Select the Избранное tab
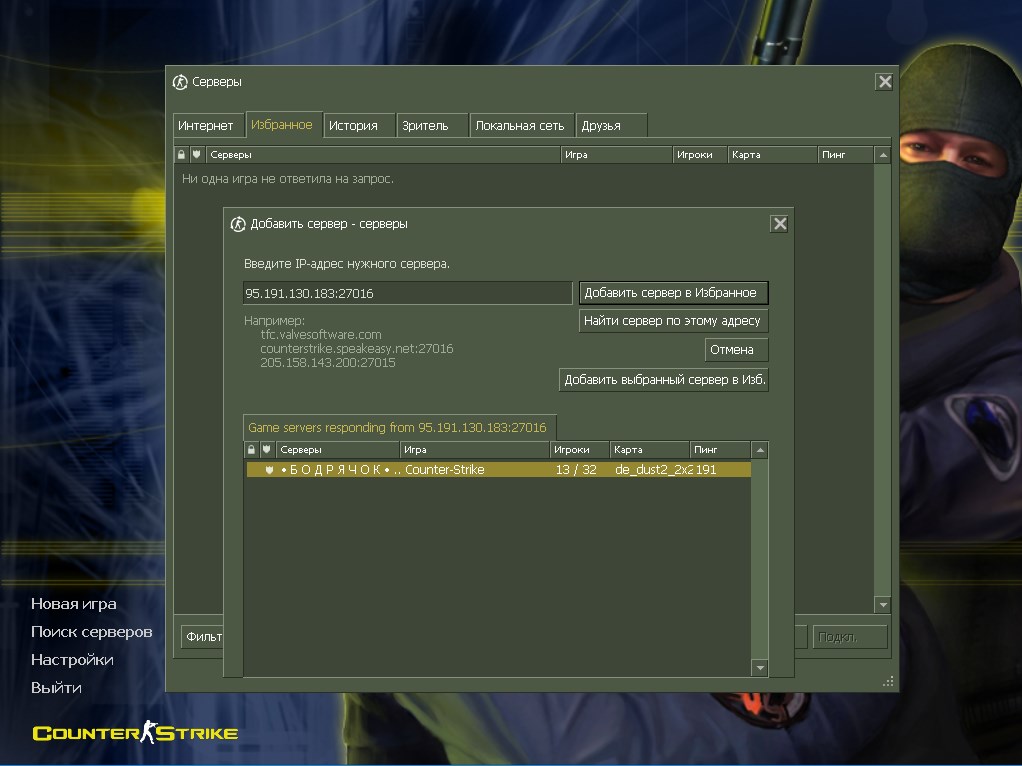Screen dimensions: 1022x766 pos(282,125)
